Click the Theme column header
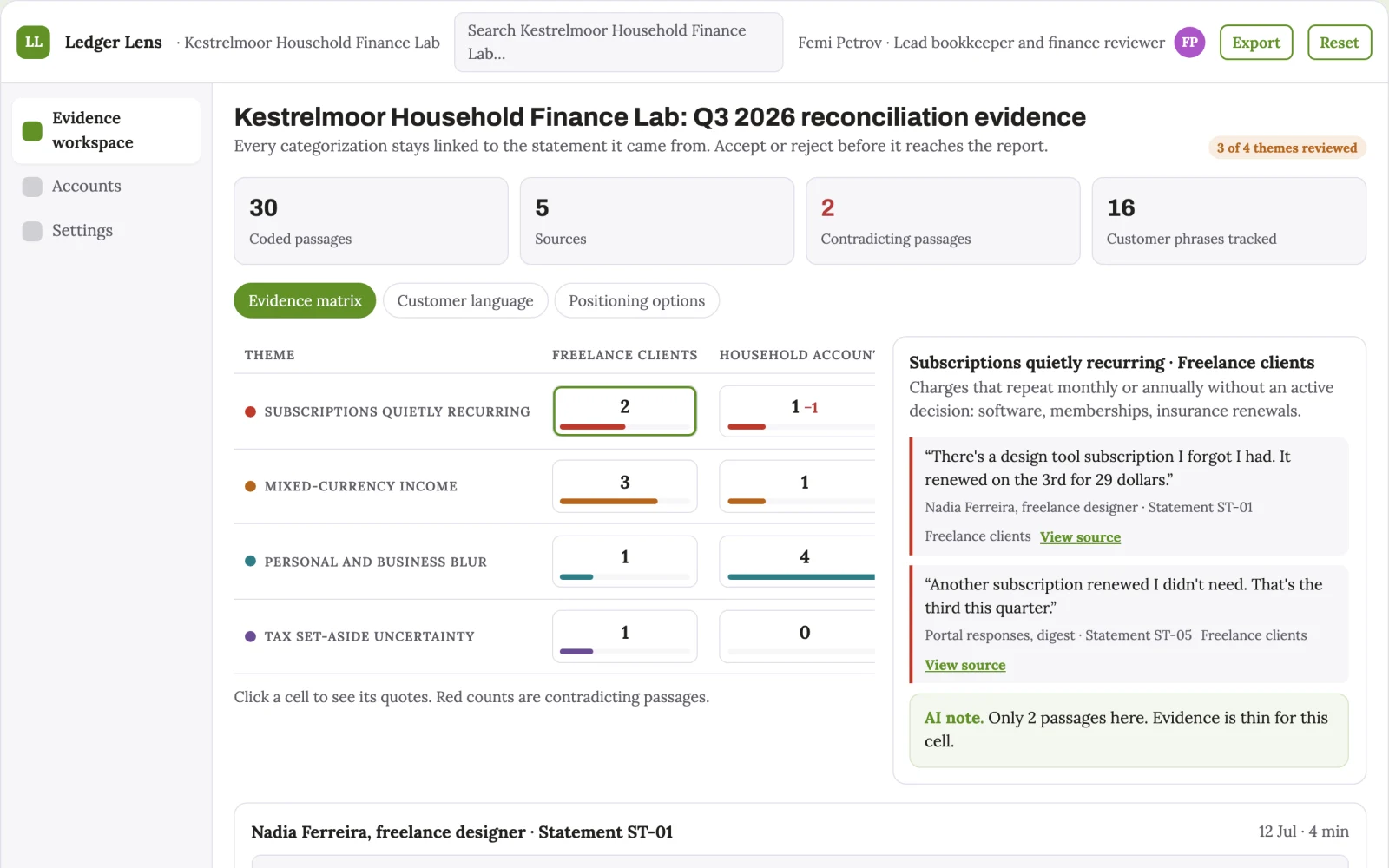The width and height of the screenshot is (1389, 868). (270, 355)
